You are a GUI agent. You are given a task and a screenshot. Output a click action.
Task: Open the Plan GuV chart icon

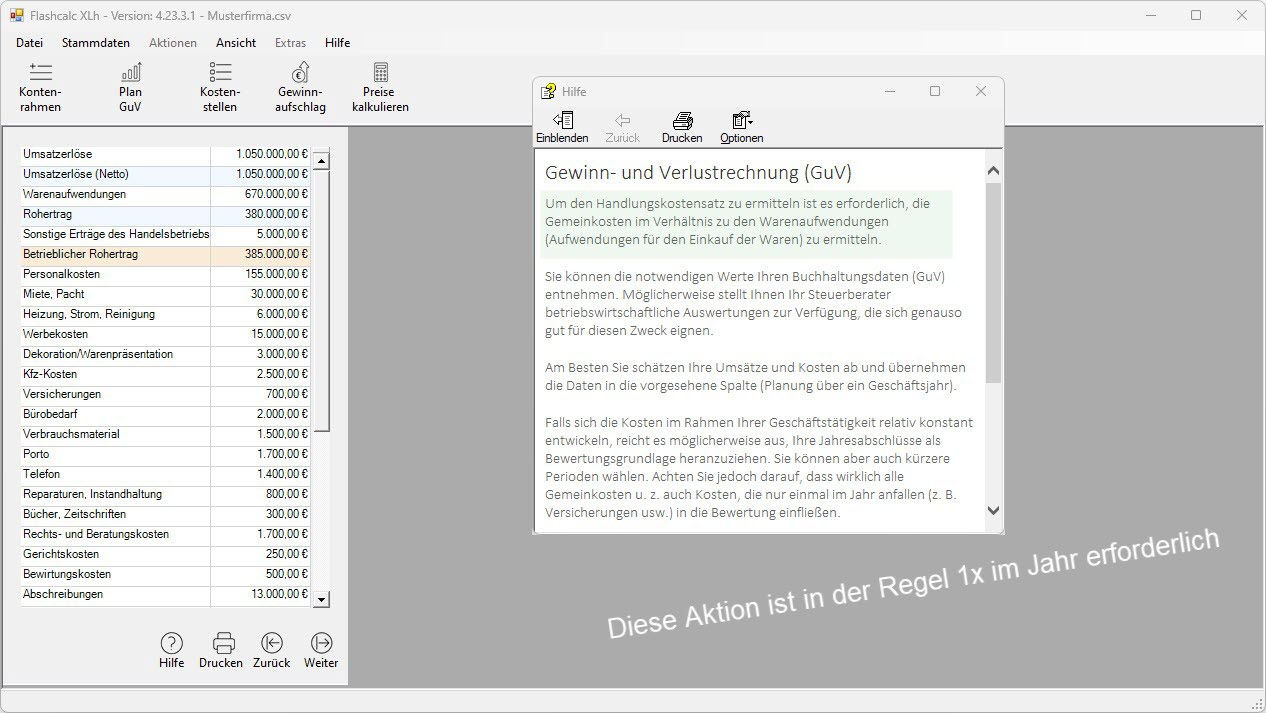[x=130, y=73]
